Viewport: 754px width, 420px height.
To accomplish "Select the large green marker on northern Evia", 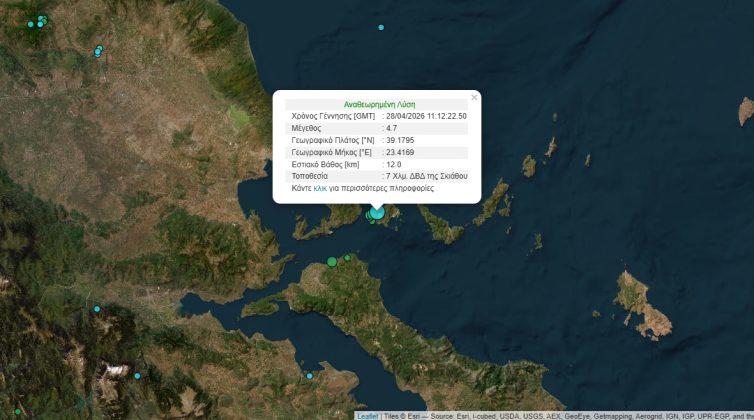I will click(332, 262).
